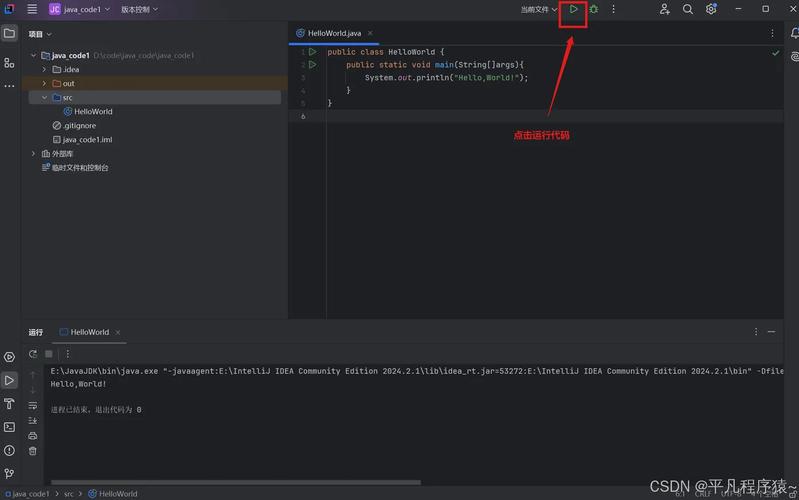Open the Build hammer tool window
This screenshot has width=799, height=500.
[9, 404]
